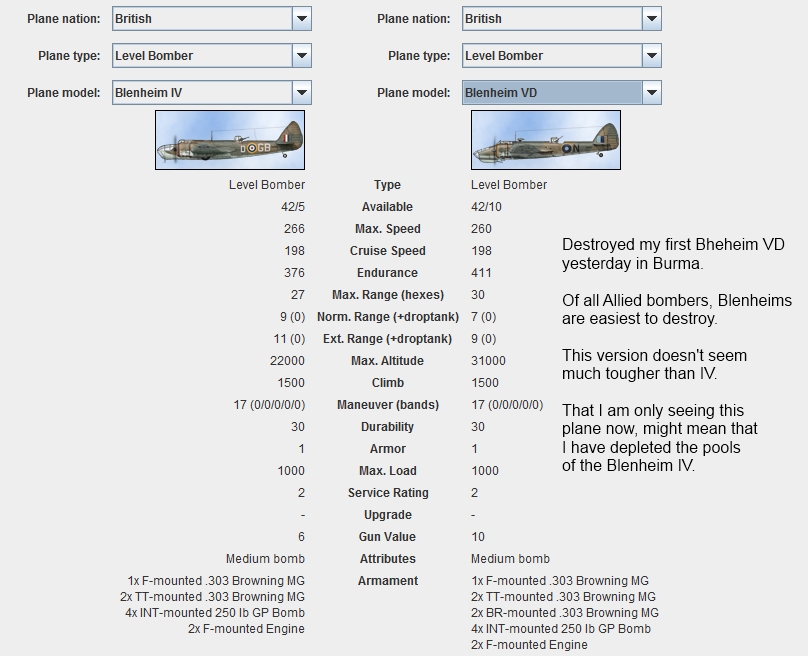Click the 411 endurance value

click(x=481, y=273)
